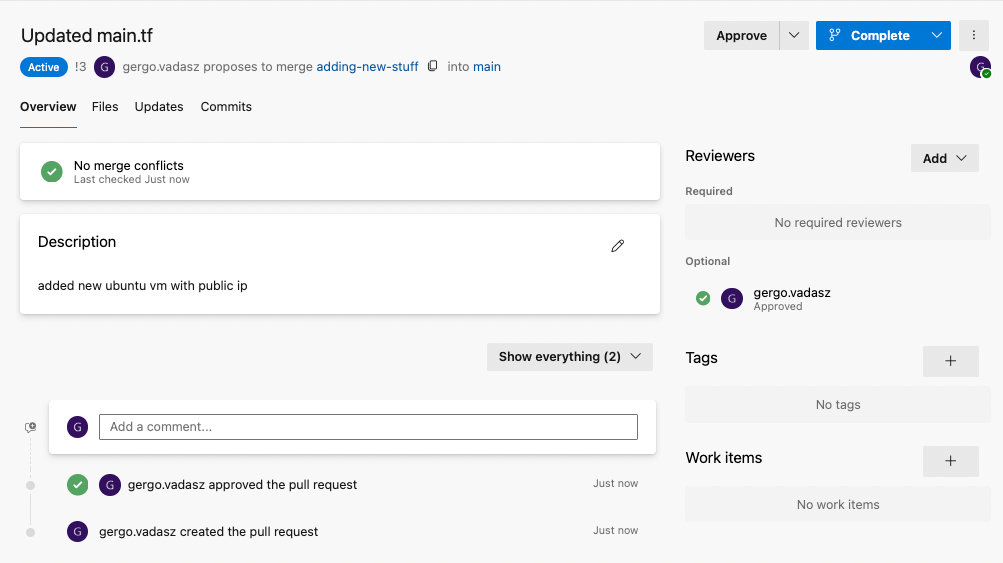Click the copy branch name icon
The image size is (1003, 563).
point(433,67)
